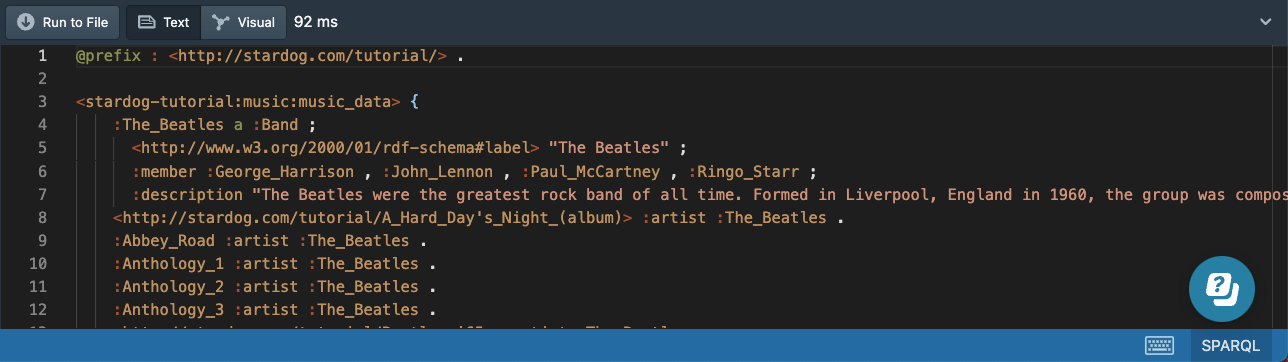The image size is (1288, 362).
Task: Switch to Text results view
Action: [x=163, y=22]
